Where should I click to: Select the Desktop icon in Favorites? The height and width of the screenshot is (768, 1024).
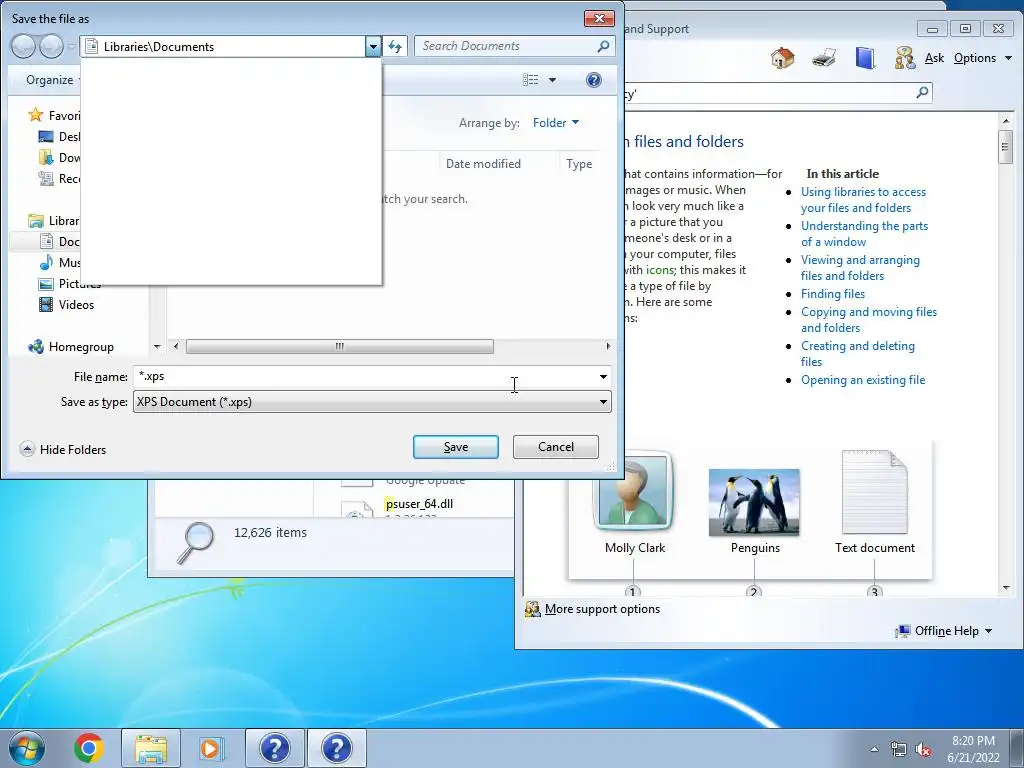(46, 136)
